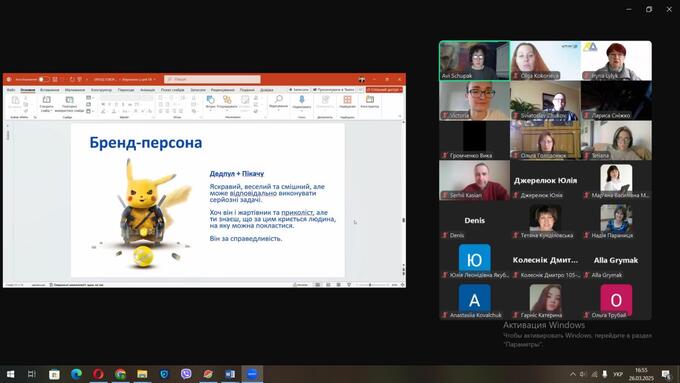Click the Записати record button at right
680x383 pixels.
[x=299, y=90]
